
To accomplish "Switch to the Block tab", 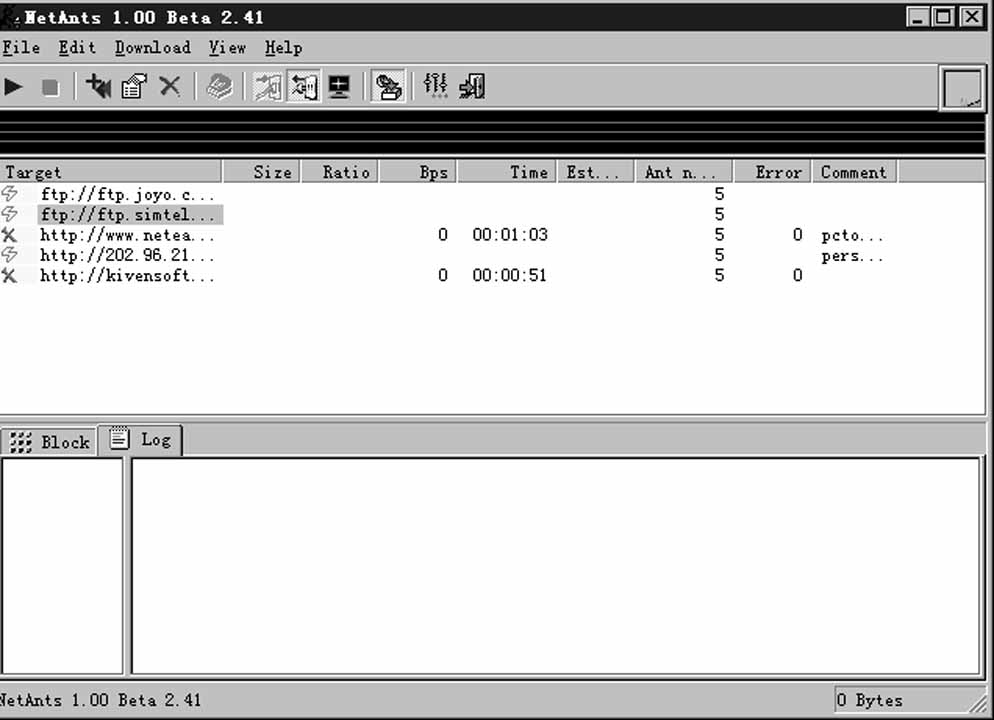I will [x=49, y=442].
